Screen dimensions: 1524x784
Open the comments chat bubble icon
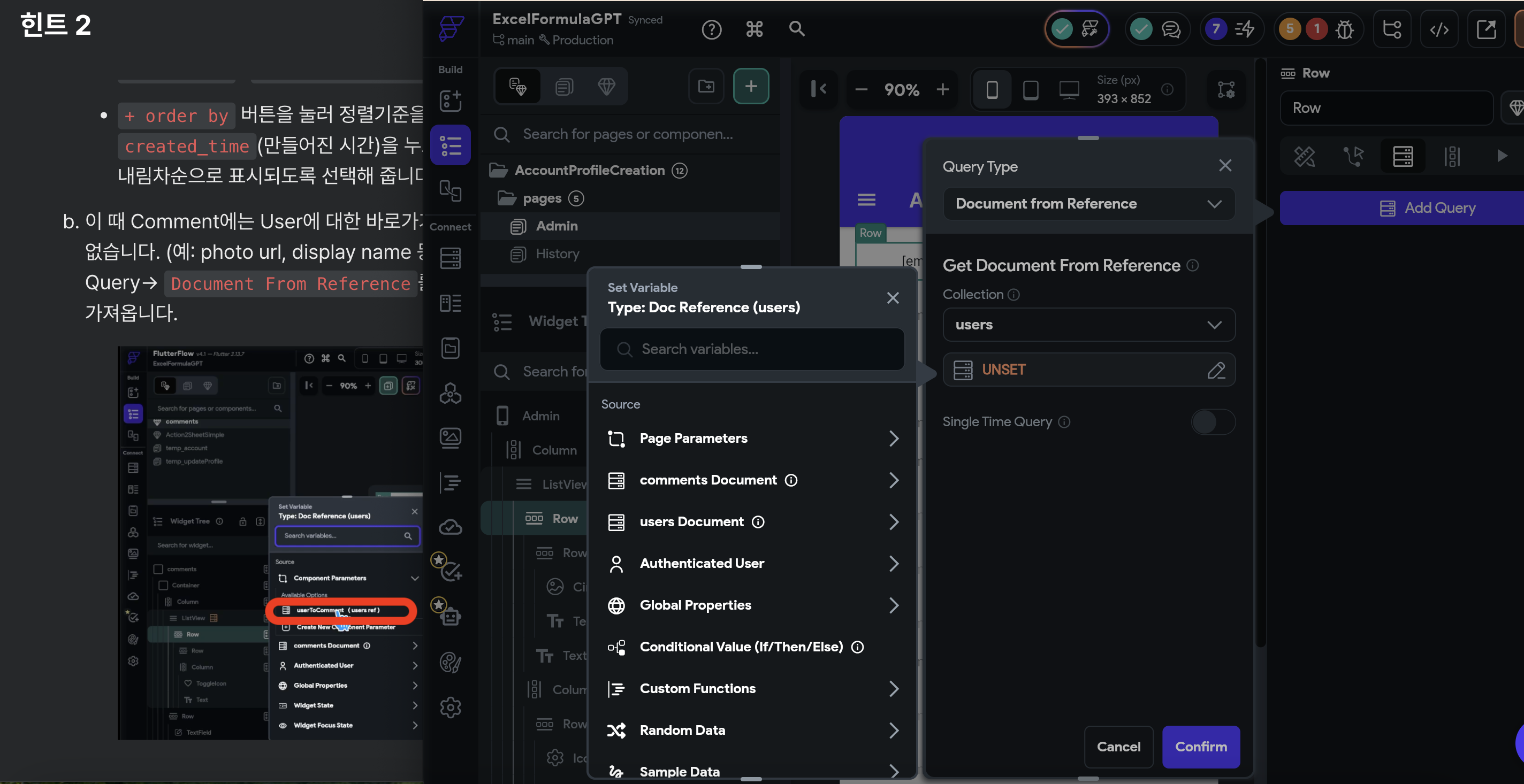(1171, 29)
